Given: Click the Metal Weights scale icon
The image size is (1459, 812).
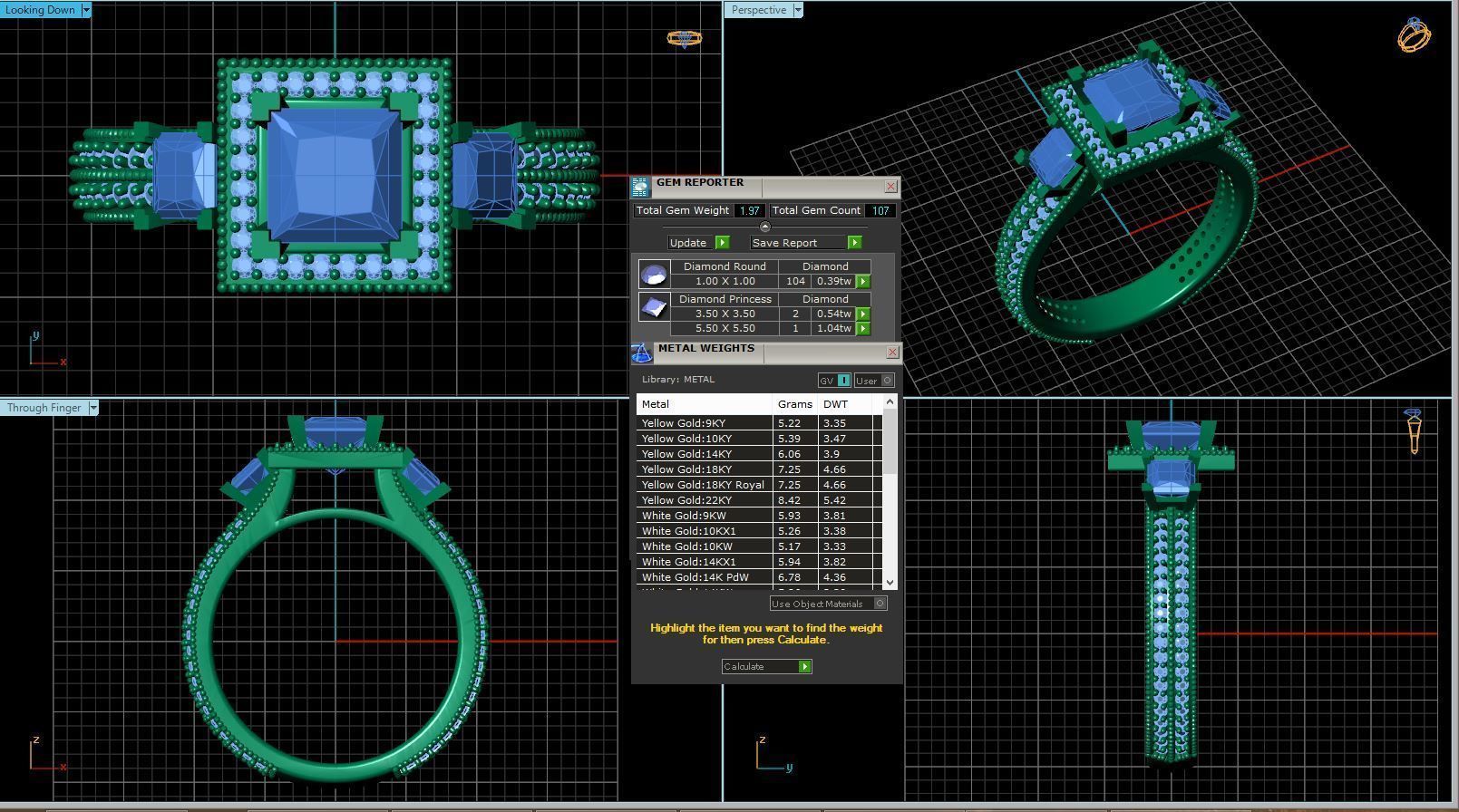Looking at the screenshot, I should pos(642,353).
